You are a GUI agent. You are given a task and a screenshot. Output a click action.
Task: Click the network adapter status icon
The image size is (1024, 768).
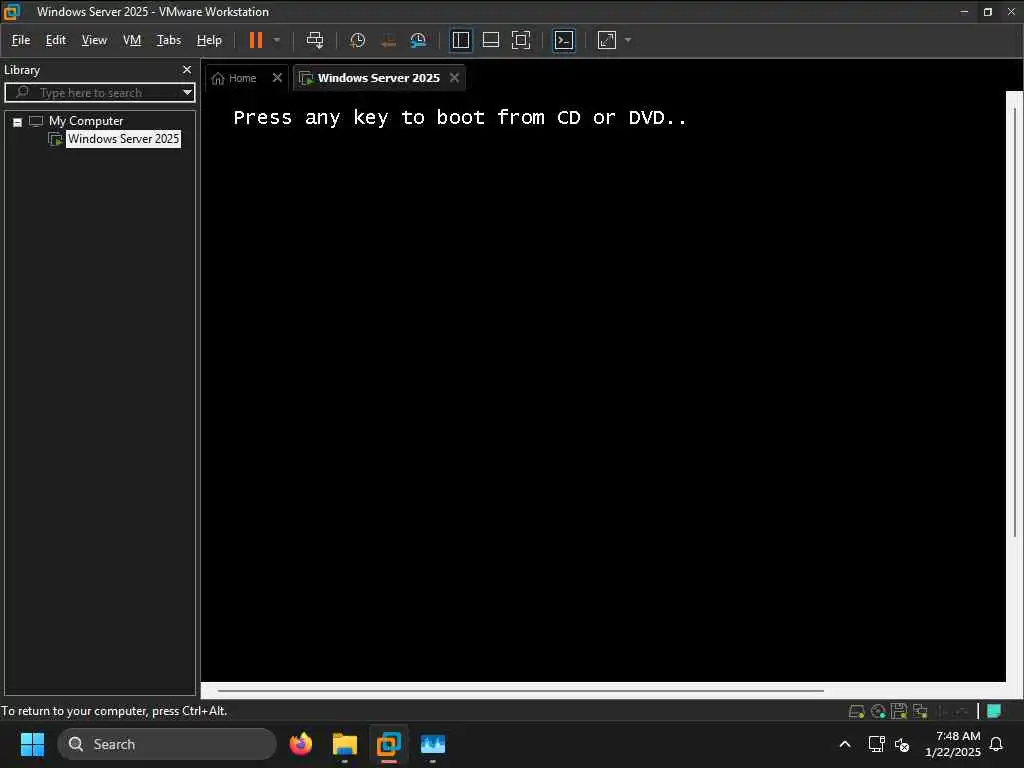coord(920,712)
